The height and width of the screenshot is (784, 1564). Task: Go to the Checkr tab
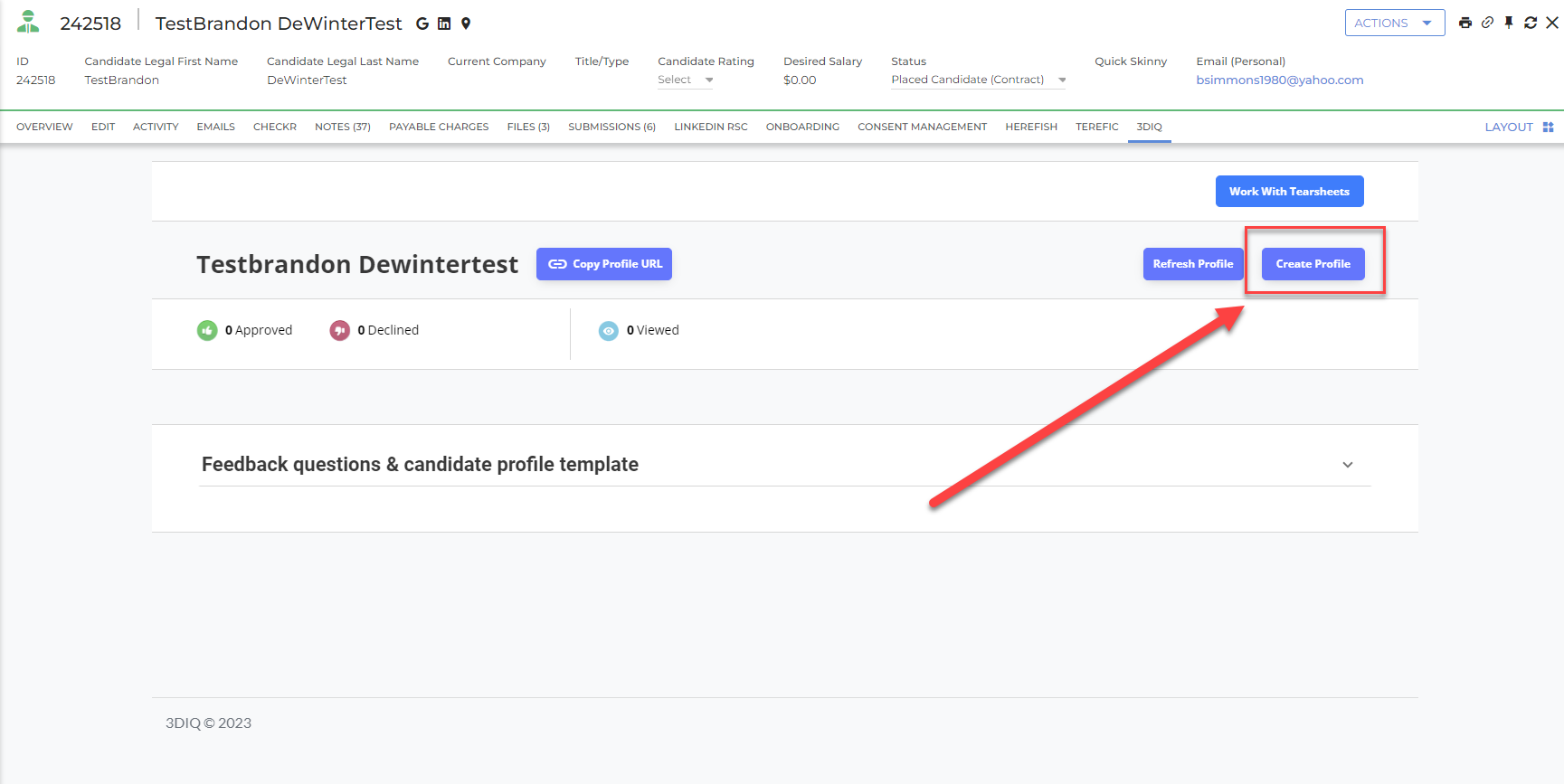click(x=275, y=127)
